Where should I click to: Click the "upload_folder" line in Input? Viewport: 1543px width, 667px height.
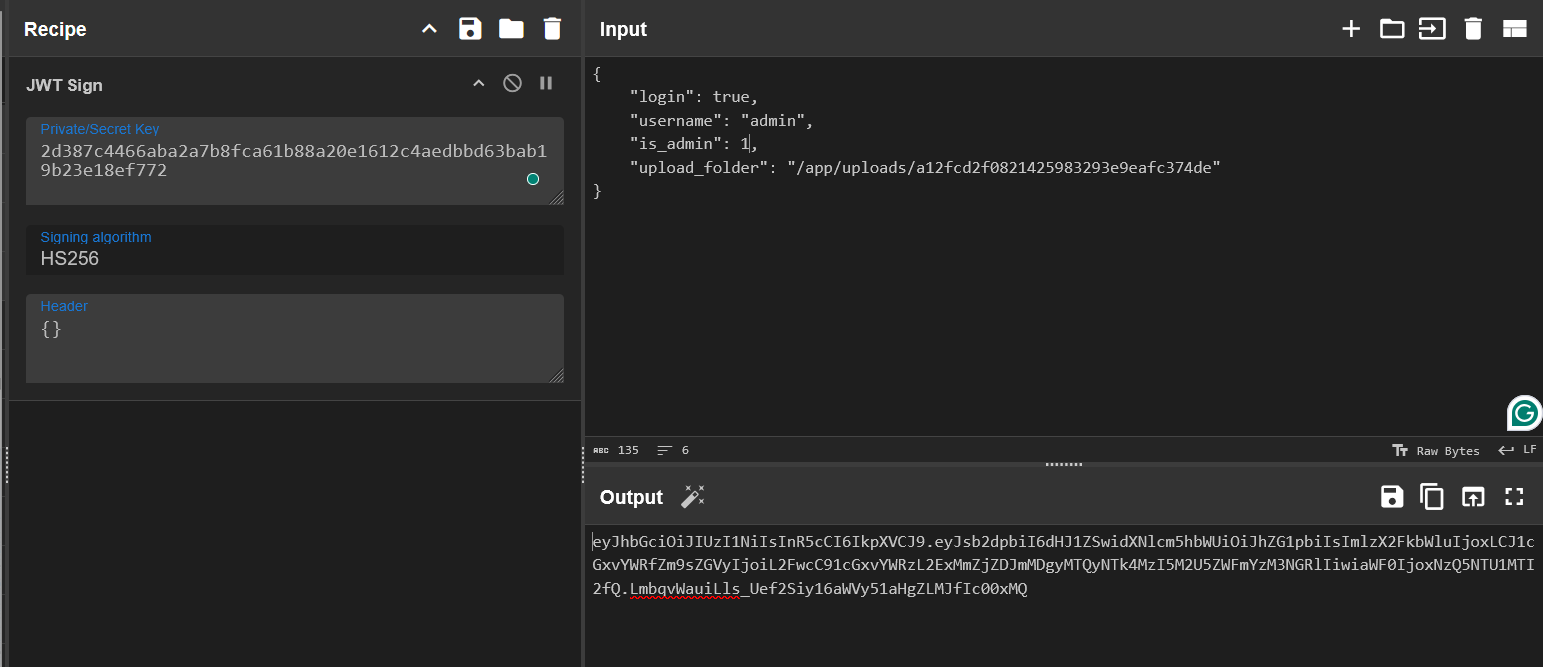pyautogui.click(x=925, y=167)
